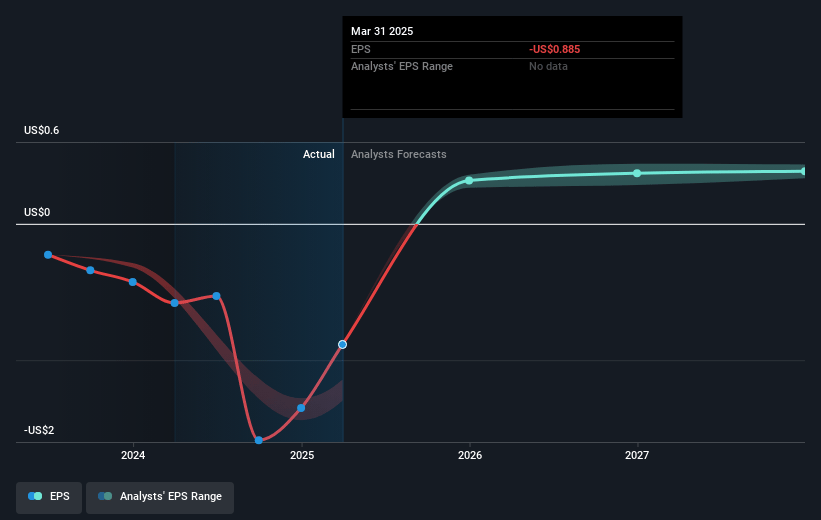This screenshot has height=520, width=821.
Task: Click the highlighted Mar 31 2025 EPS data point
Action: pos(342,344)
